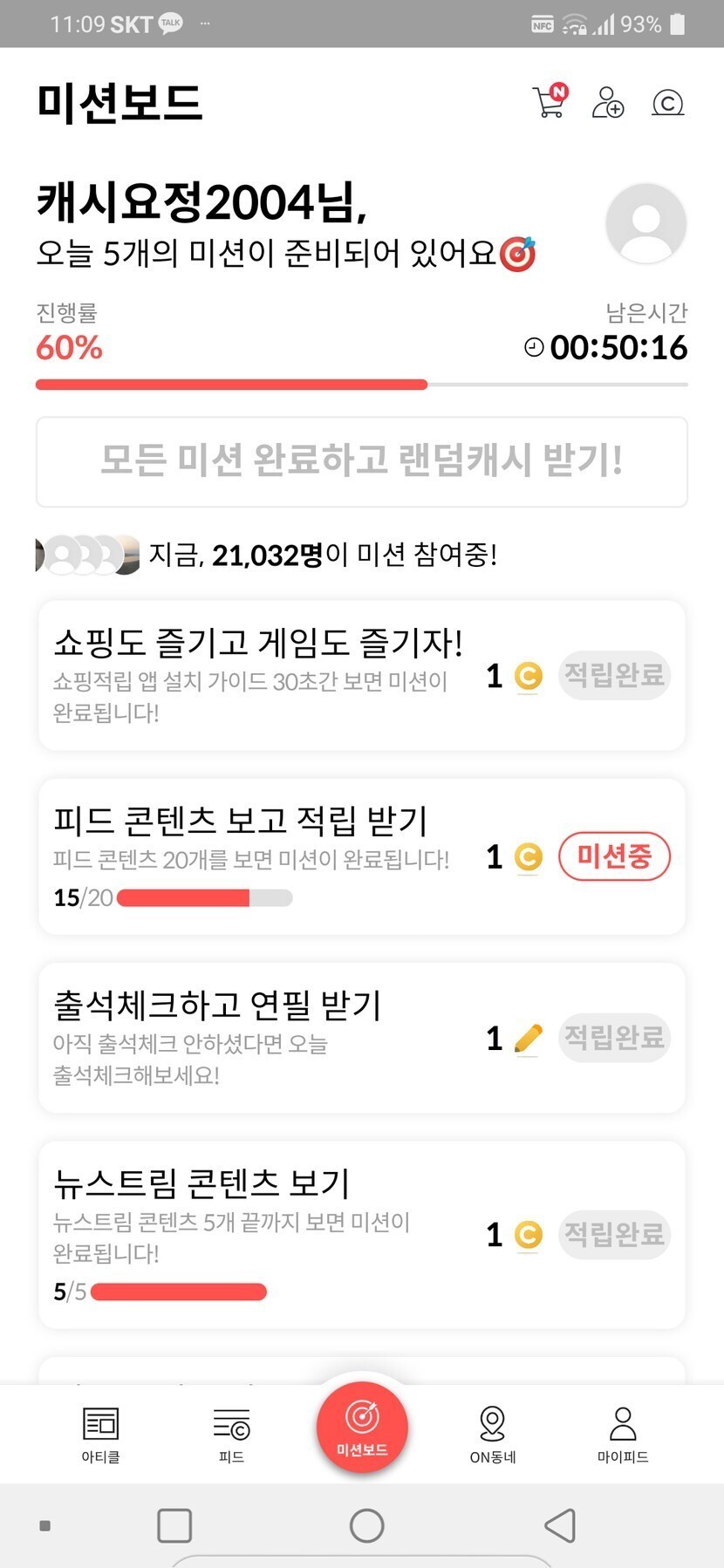
Task: Open the ON동네 tab
Action: tap(493, 1434)
